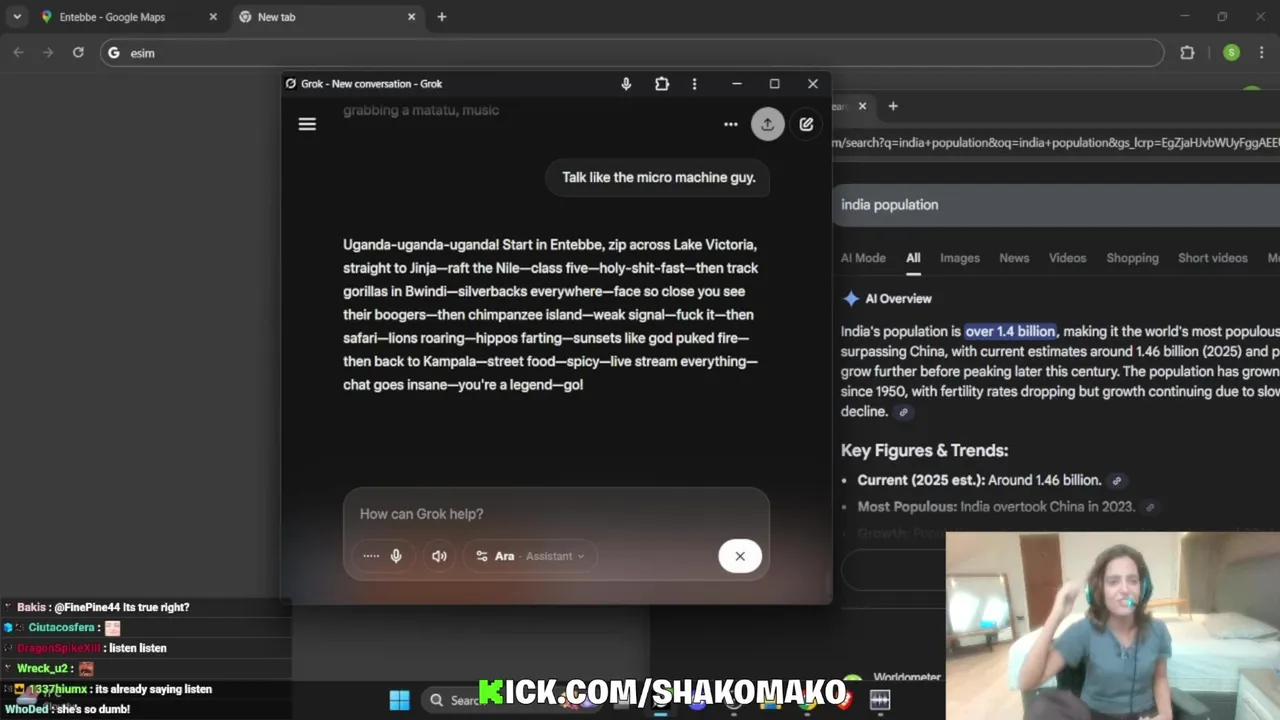Switch to Shopping search results

click(x=1132, y=258)
